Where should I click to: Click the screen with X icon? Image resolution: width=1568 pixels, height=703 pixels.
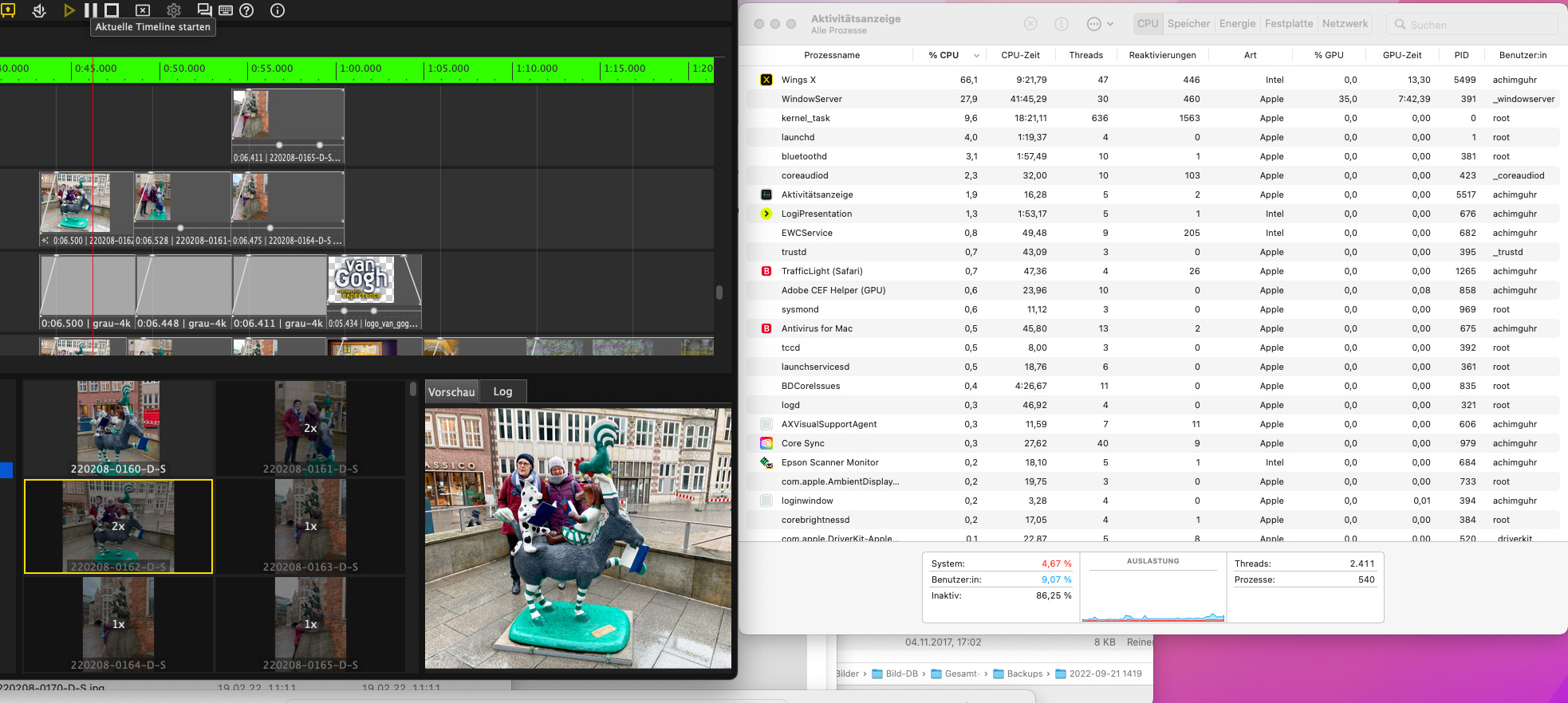click(143, 10)
